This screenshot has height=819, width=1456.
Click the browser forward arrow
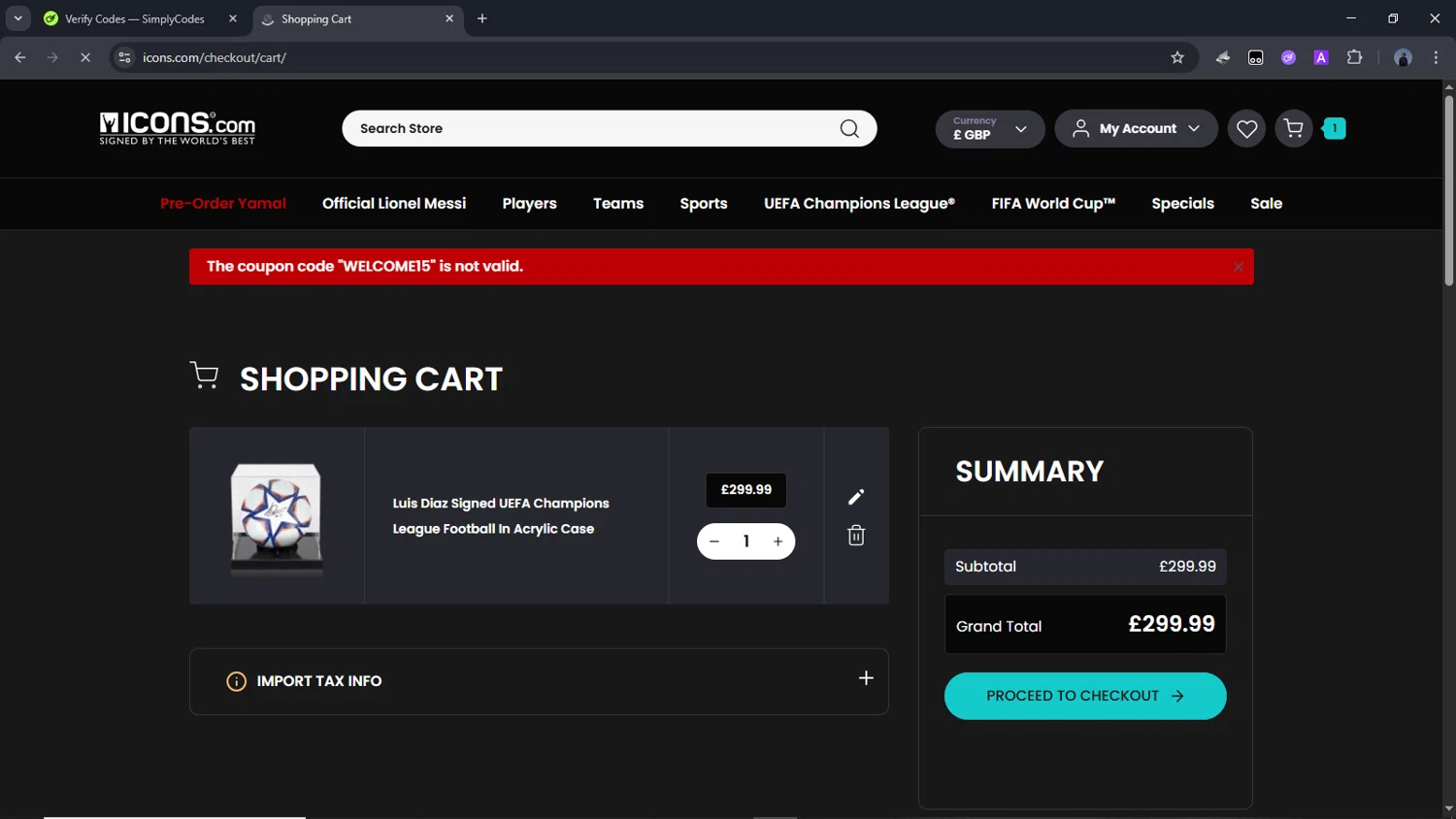pyautogui.click(x=52, y=57)
